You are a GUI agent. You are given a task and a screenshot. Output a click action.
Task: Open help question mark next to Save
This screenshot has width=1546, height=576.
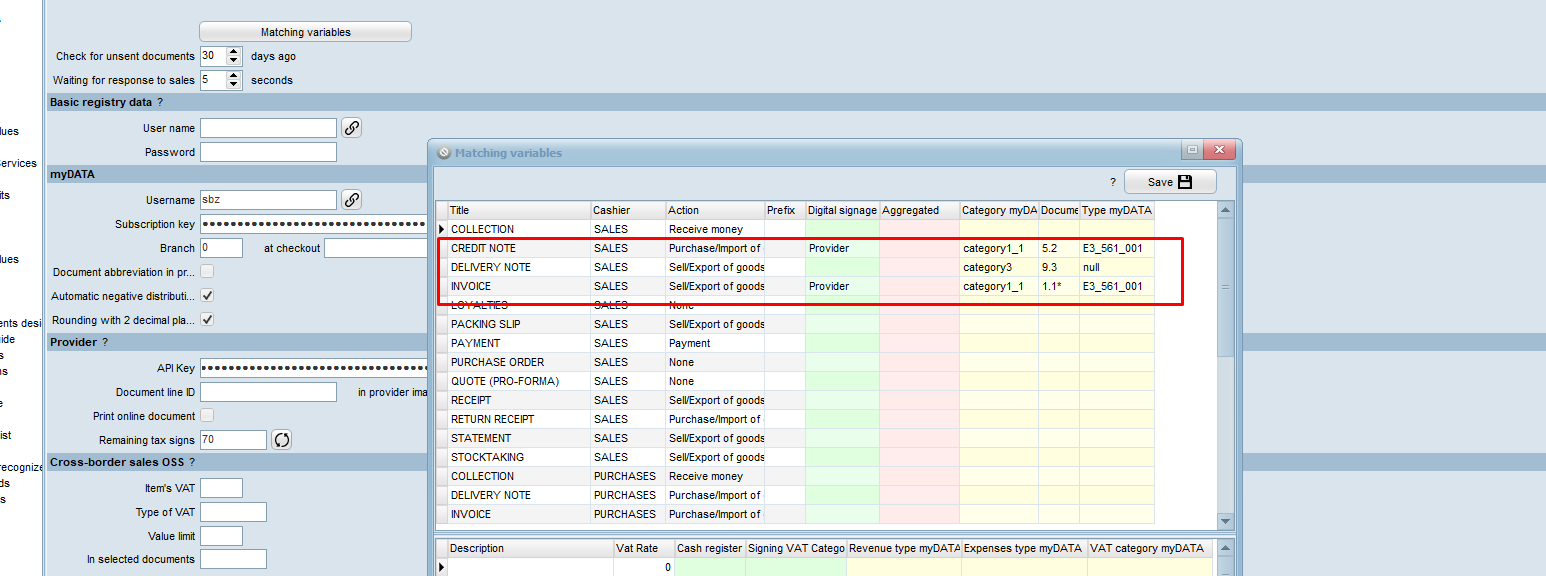coord(1112,183)
